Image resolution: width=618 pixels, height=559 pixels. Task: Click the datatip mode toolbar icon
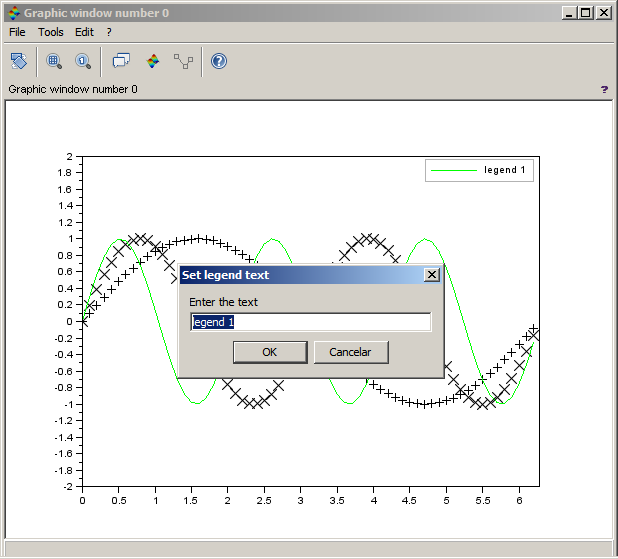tap(121, 62)
